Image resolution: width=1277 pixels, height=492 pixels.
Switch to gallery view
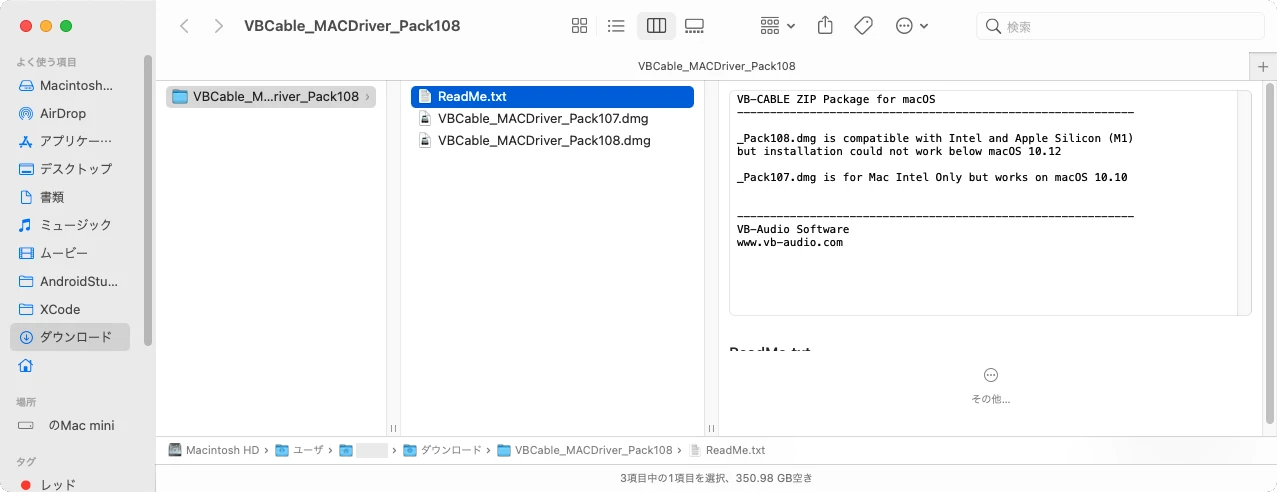[x=695, y=26]
